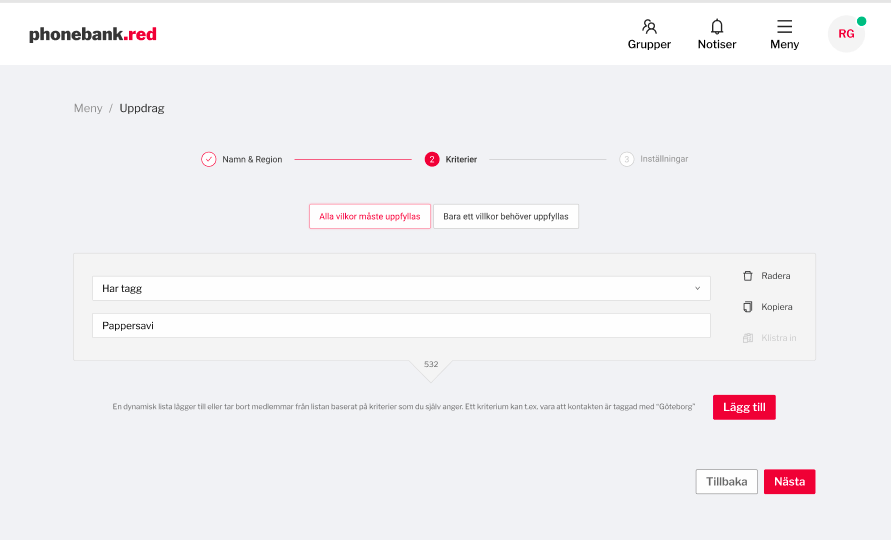
Task: Click the Klistra in paste icon
Action: (747, 338)
